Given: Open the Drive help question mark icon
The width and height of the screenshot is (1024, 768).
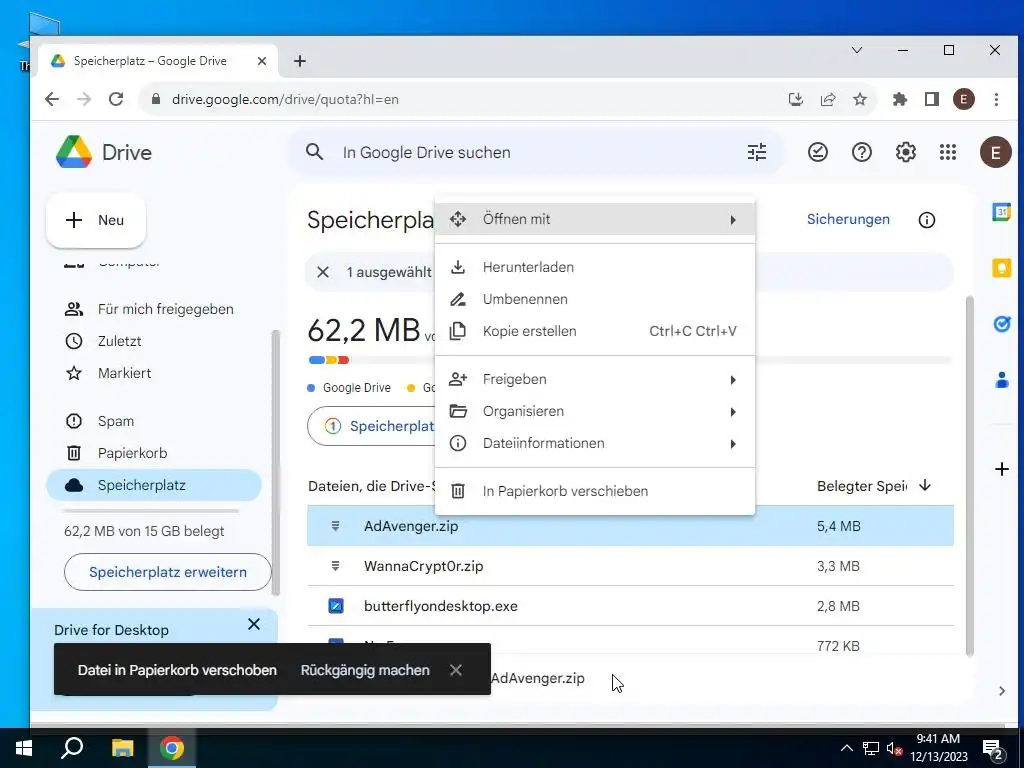Looking at the screenshot, I should click(861, 152).
